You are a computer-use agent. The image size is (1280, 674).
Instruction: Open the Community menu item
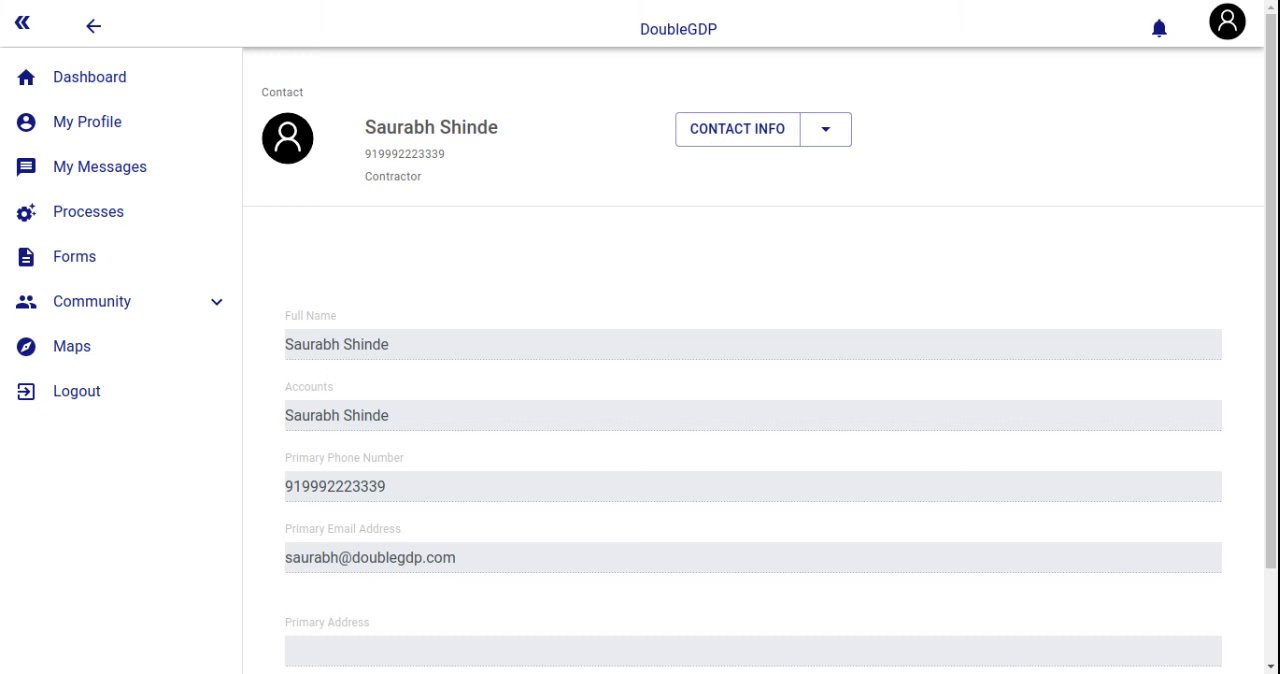(x=92, y=302)
